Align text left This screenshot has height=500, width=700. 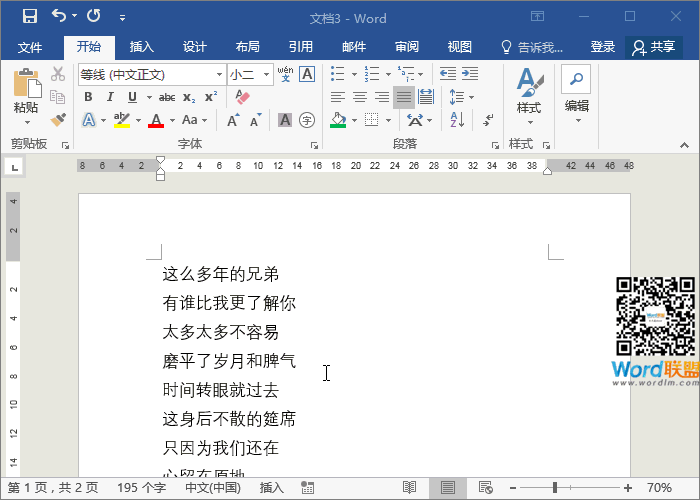[x=338, y=97]
